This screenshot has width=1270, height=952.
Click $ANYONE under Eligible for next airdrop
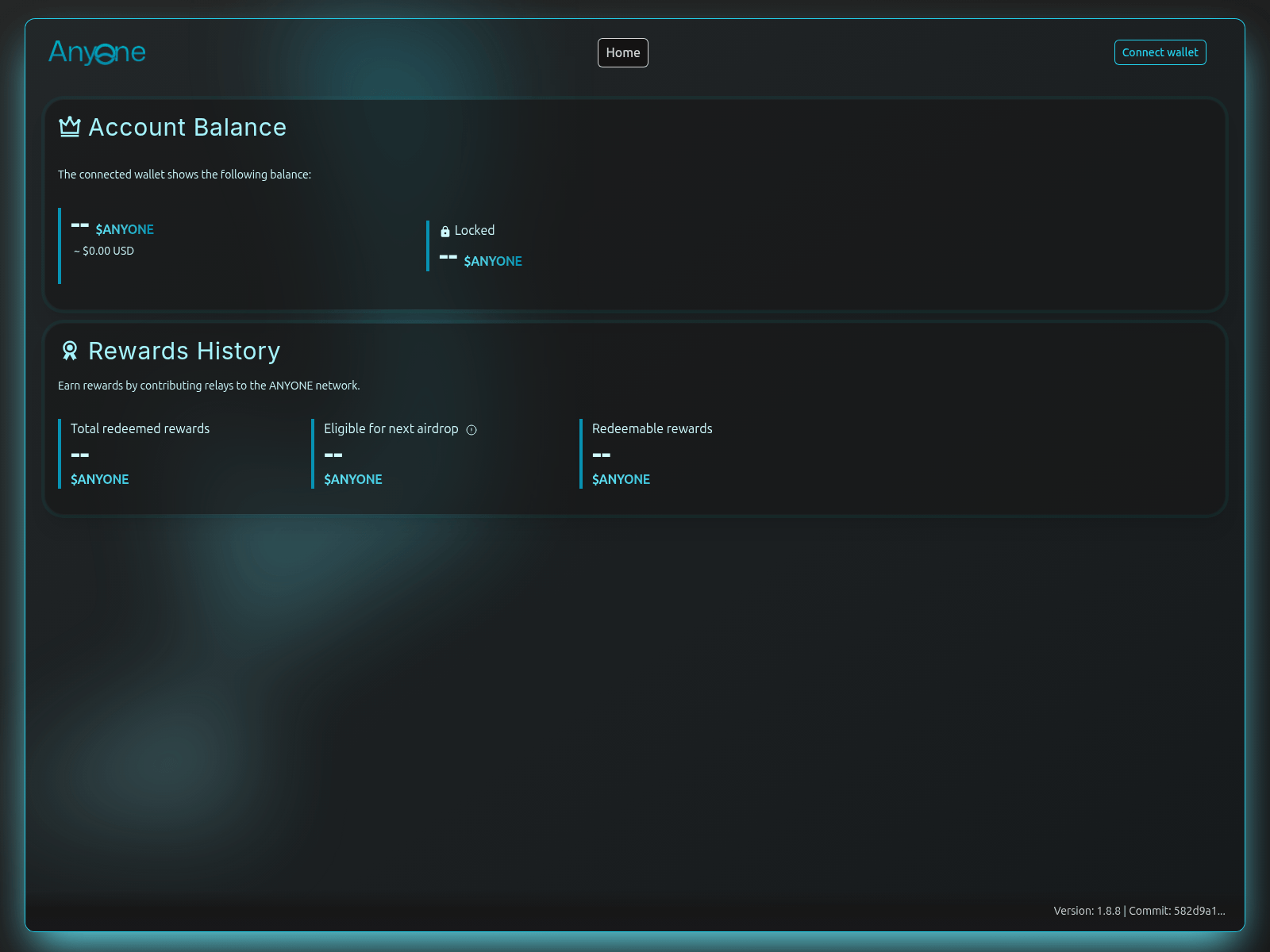pyautogui.click(x=353, y=479)
